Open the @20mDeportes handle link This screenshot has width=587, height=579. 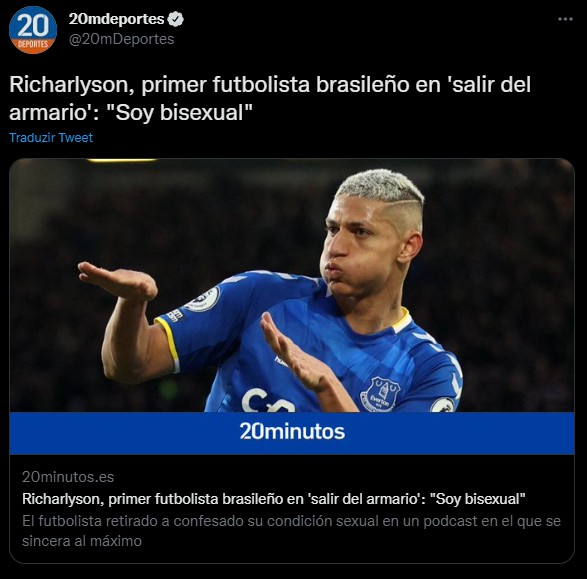tap(121, 39)
